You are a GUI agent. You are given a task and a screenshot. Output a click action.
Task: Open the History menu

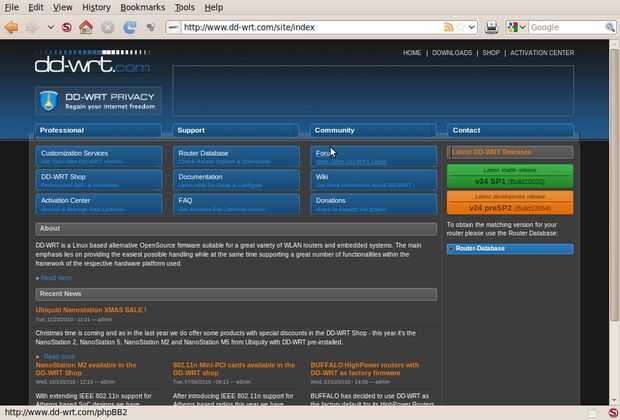(96, 8)
